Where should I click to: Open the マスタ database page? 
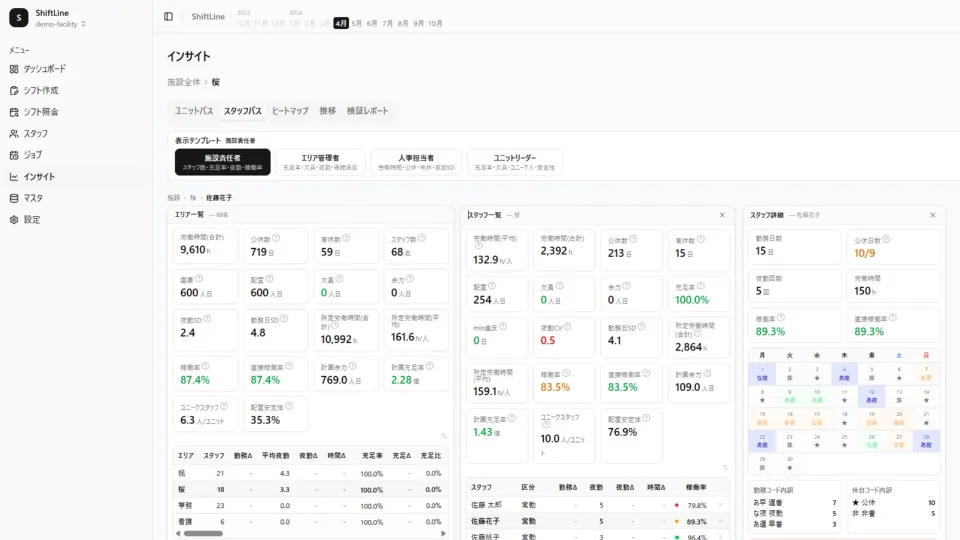click(32, 198)
